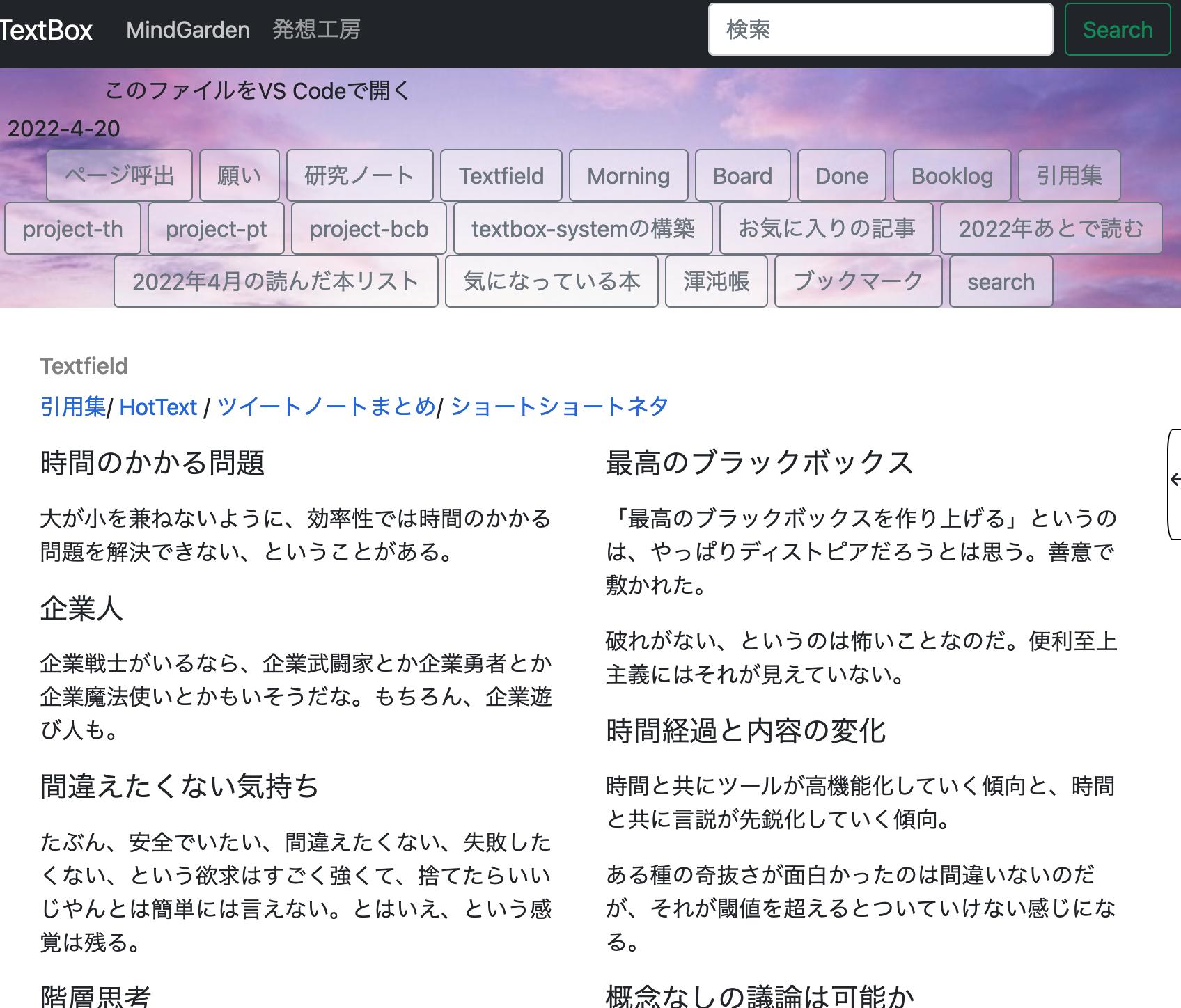The image size is (1181, 1008).
Task: Go to the TextBox home
Action: 45,29
